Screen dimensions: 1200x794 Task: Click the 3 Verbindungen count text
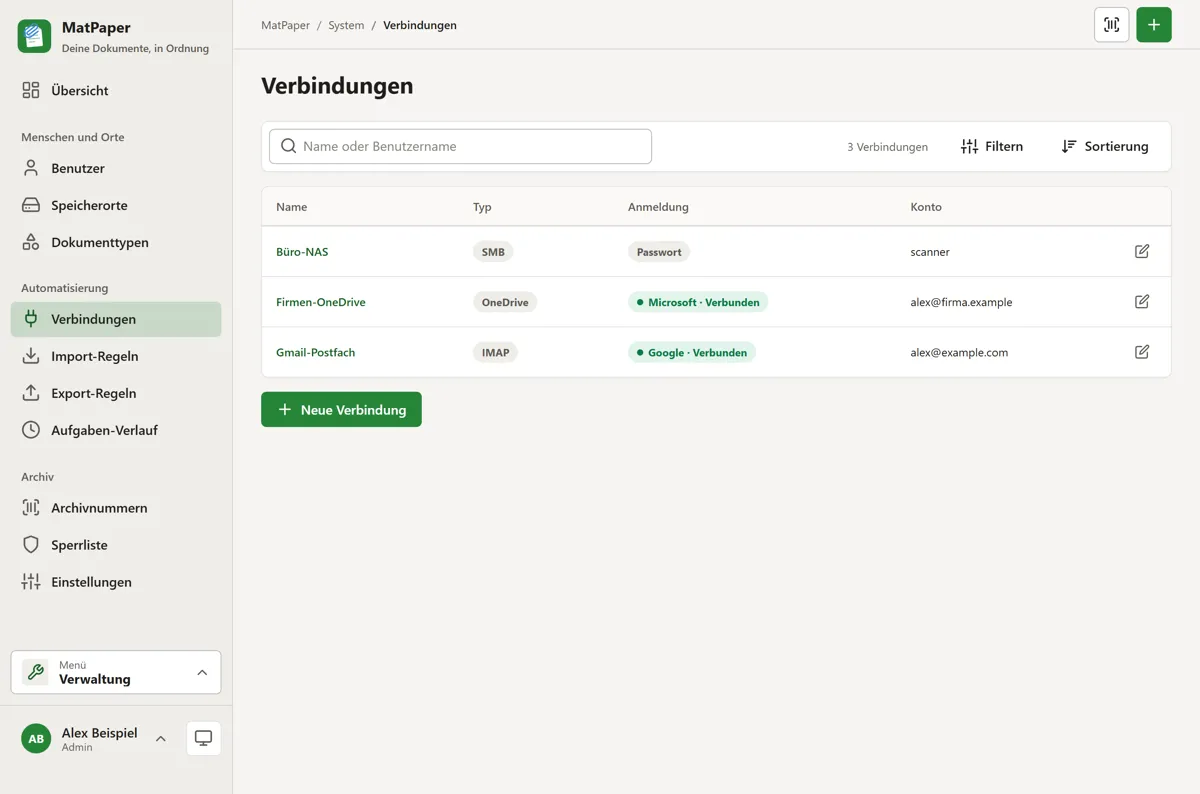click(887, 147)
